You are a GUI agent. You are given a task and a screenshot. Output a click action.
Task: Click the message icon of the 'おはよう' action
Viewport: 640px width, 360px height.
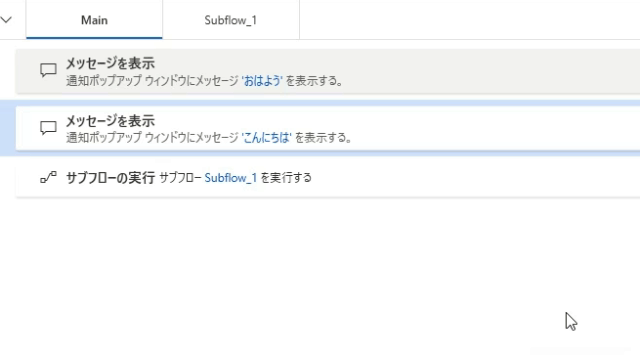pos(48,70)
